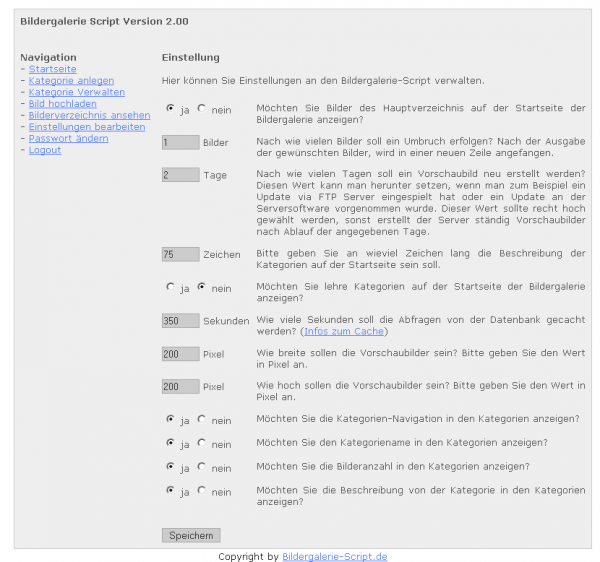Open the Kategorie anlegen link
600x562 pixels.
(x=71, y=81)
